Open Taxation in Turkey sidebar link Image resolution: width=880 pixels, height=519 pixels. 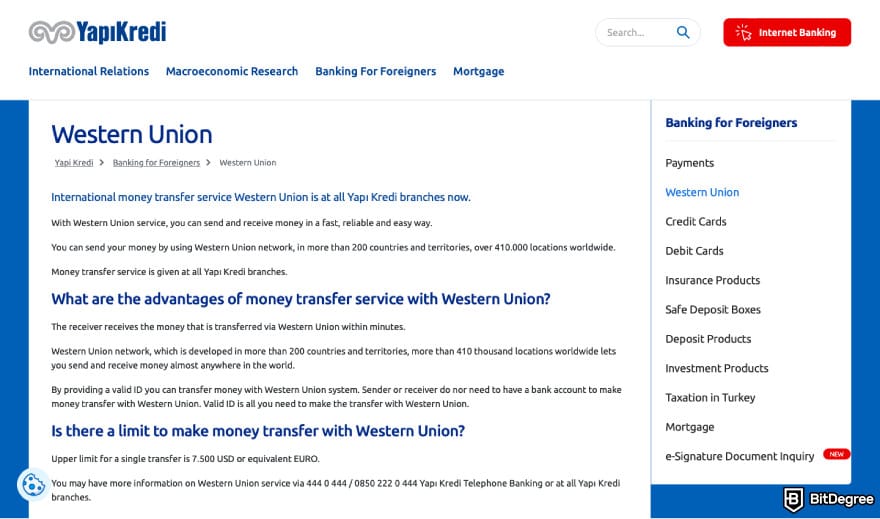pyautogui.click(x=710, y=398)
